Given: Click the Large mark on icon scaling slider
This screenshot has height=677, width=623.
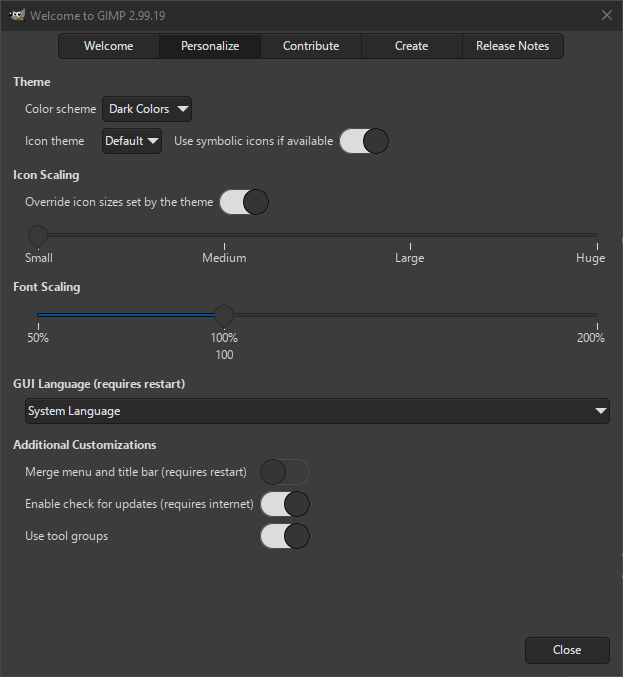Looking at the screenshot, I should [x=410, y=236].
